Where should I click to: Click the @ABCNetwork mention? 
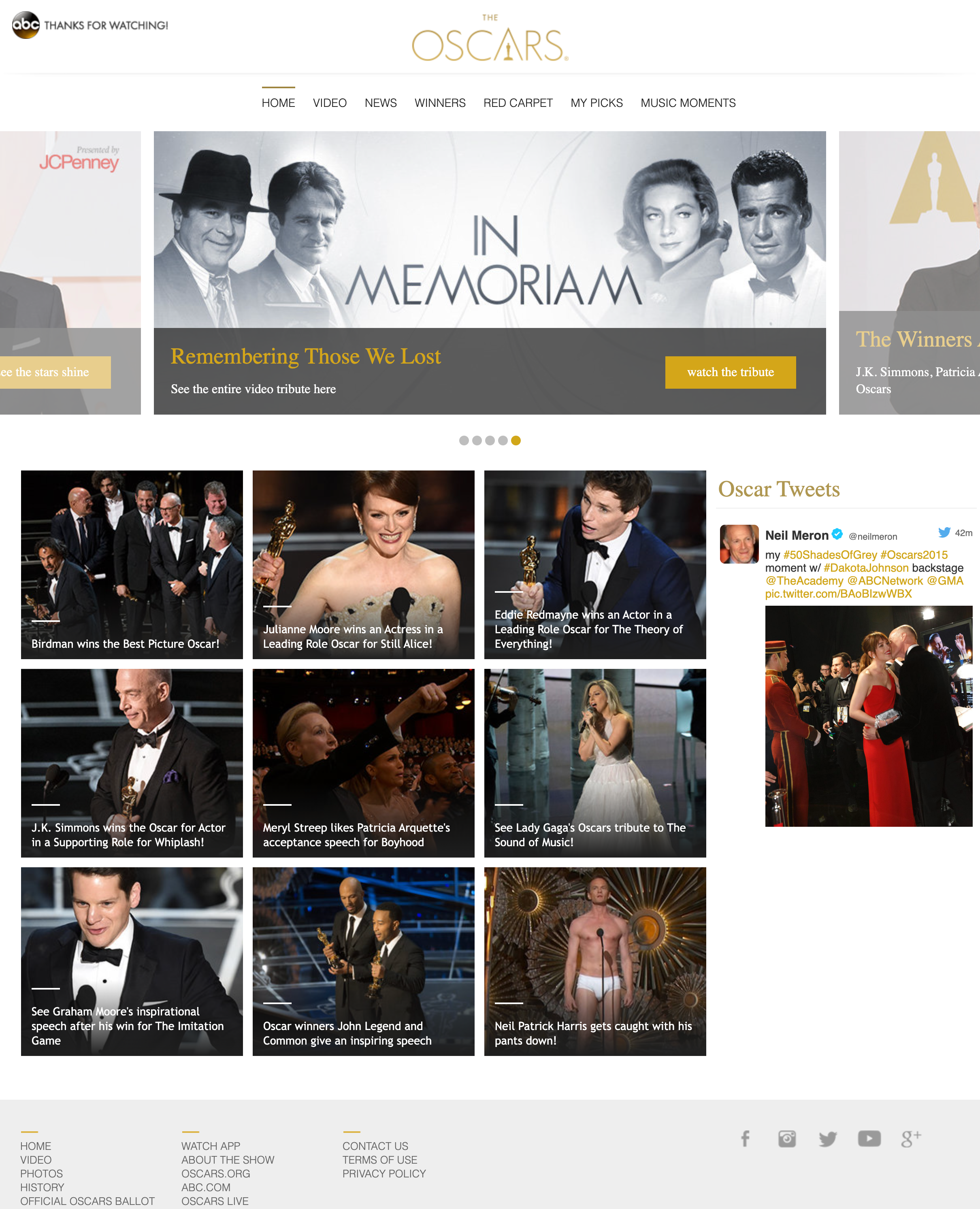(x=884, y=581)
